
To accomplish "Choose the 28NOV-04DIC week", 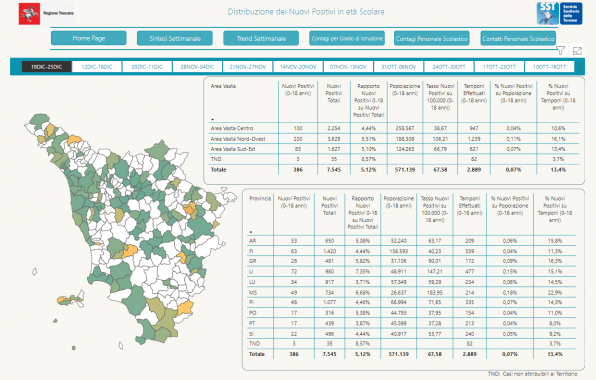I will 197,67.
